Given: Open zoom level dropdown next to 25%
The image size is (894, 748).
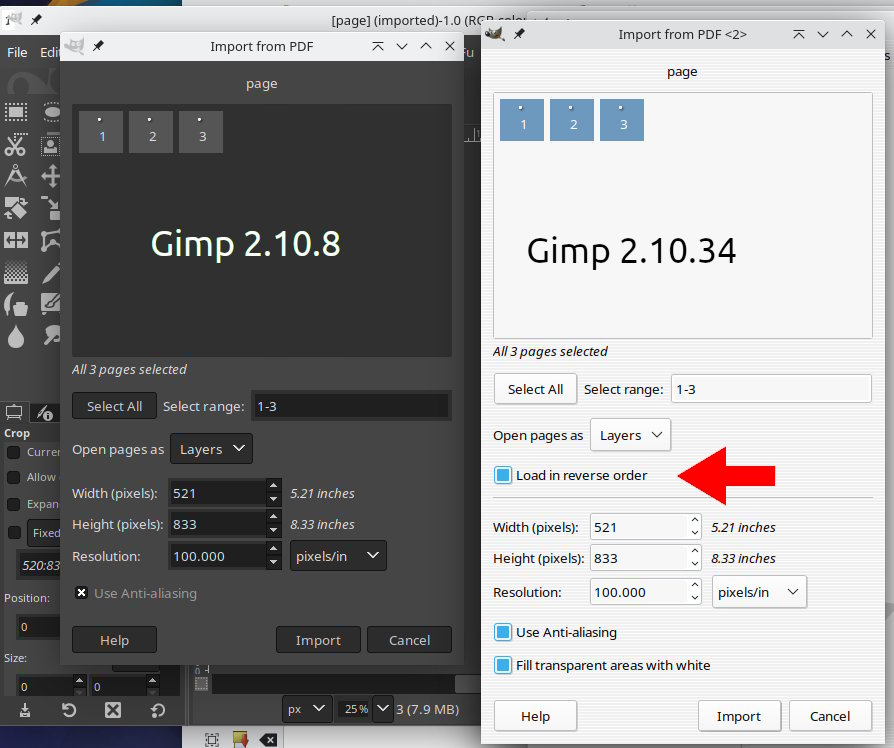Looking at the screenshot, I should click(383, 709).
